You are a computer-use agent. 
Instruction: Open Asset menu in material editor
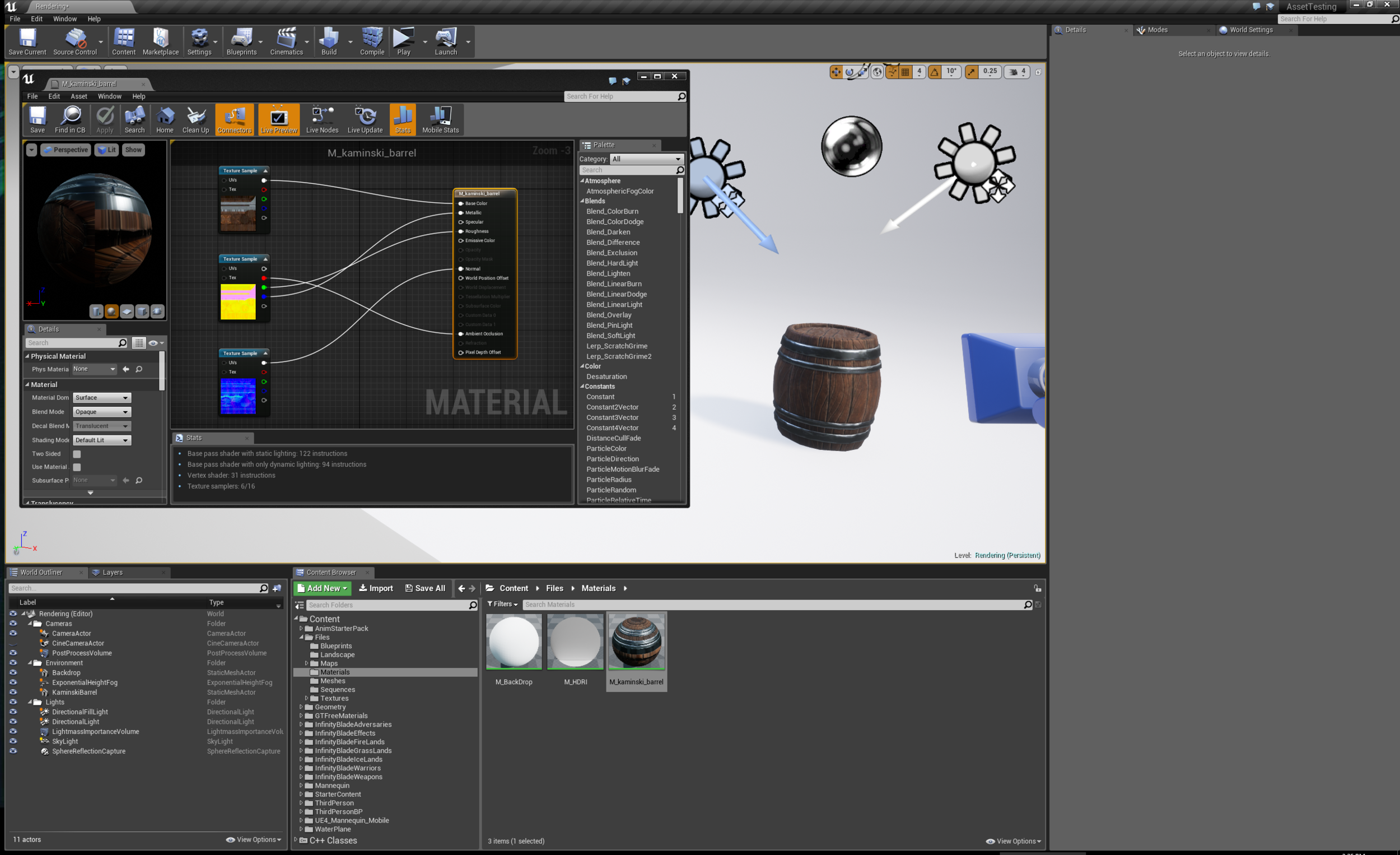tap(79, 96)
